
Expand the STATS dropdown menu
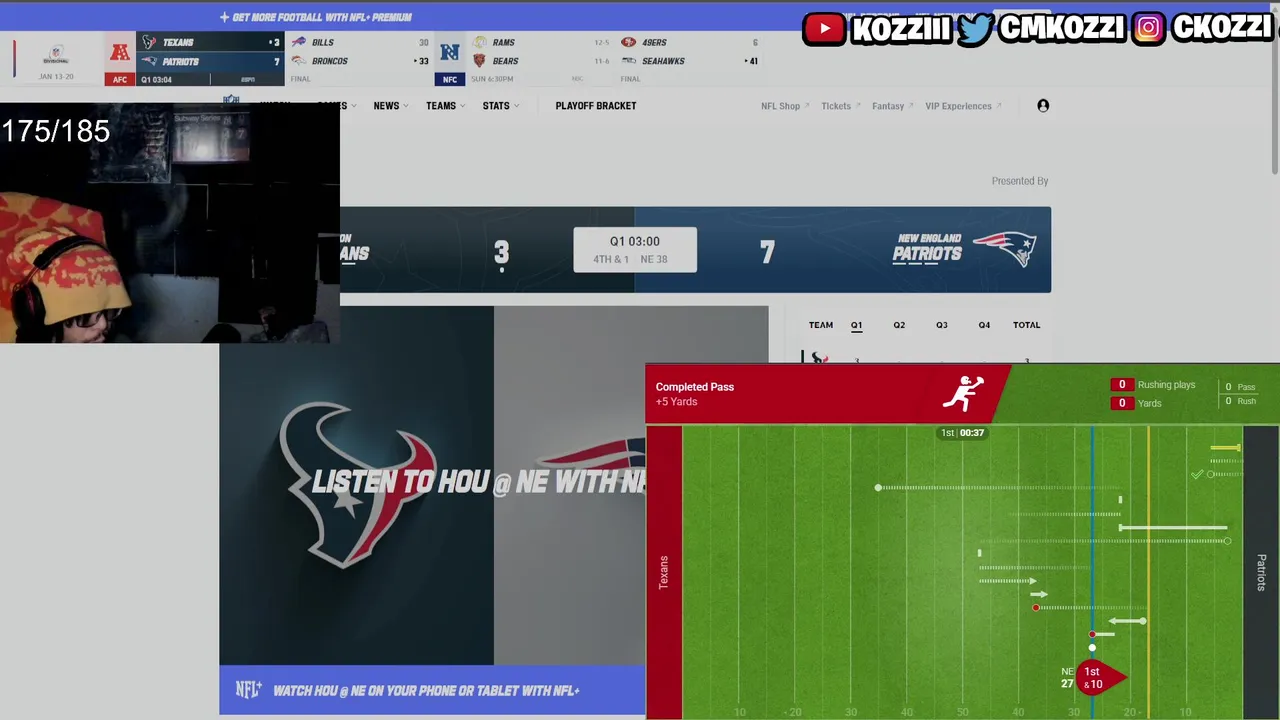pos(500,106)
